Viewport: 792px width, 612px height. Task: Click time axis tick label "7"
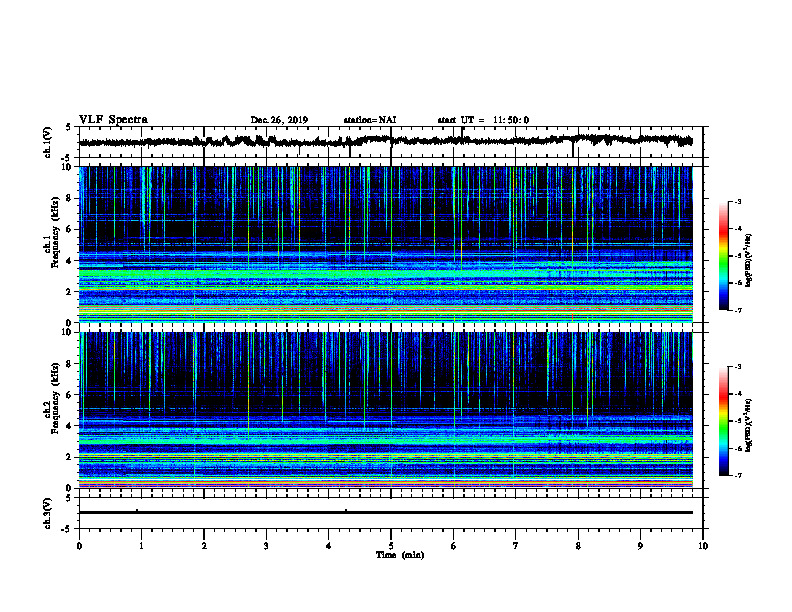(x=516, y=546)
